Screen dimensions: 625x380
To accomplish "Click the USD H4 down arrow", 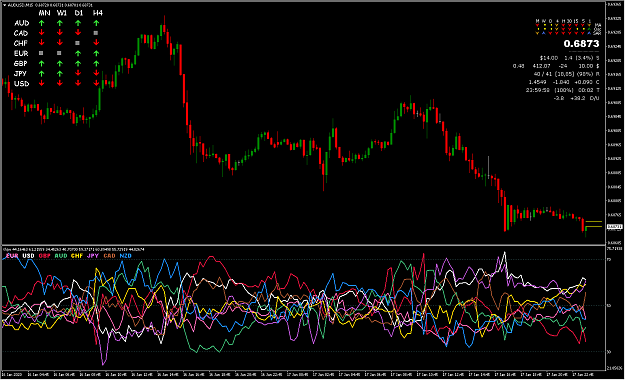I will click(96, 83).
